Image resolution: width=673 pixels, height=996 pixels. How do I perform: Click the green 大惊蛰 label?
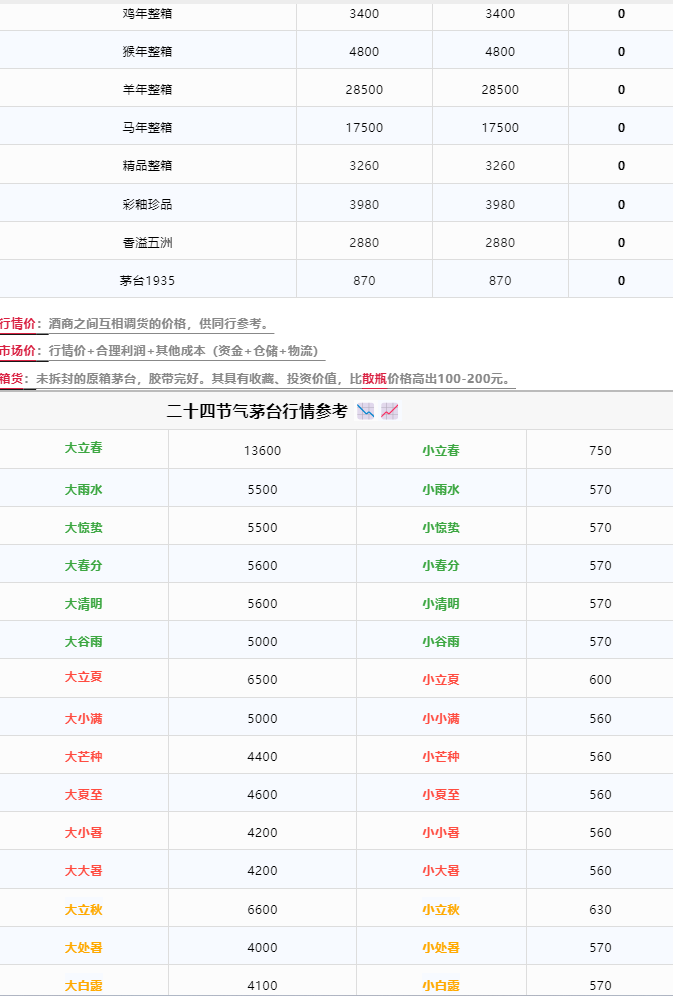pos(83,528)
